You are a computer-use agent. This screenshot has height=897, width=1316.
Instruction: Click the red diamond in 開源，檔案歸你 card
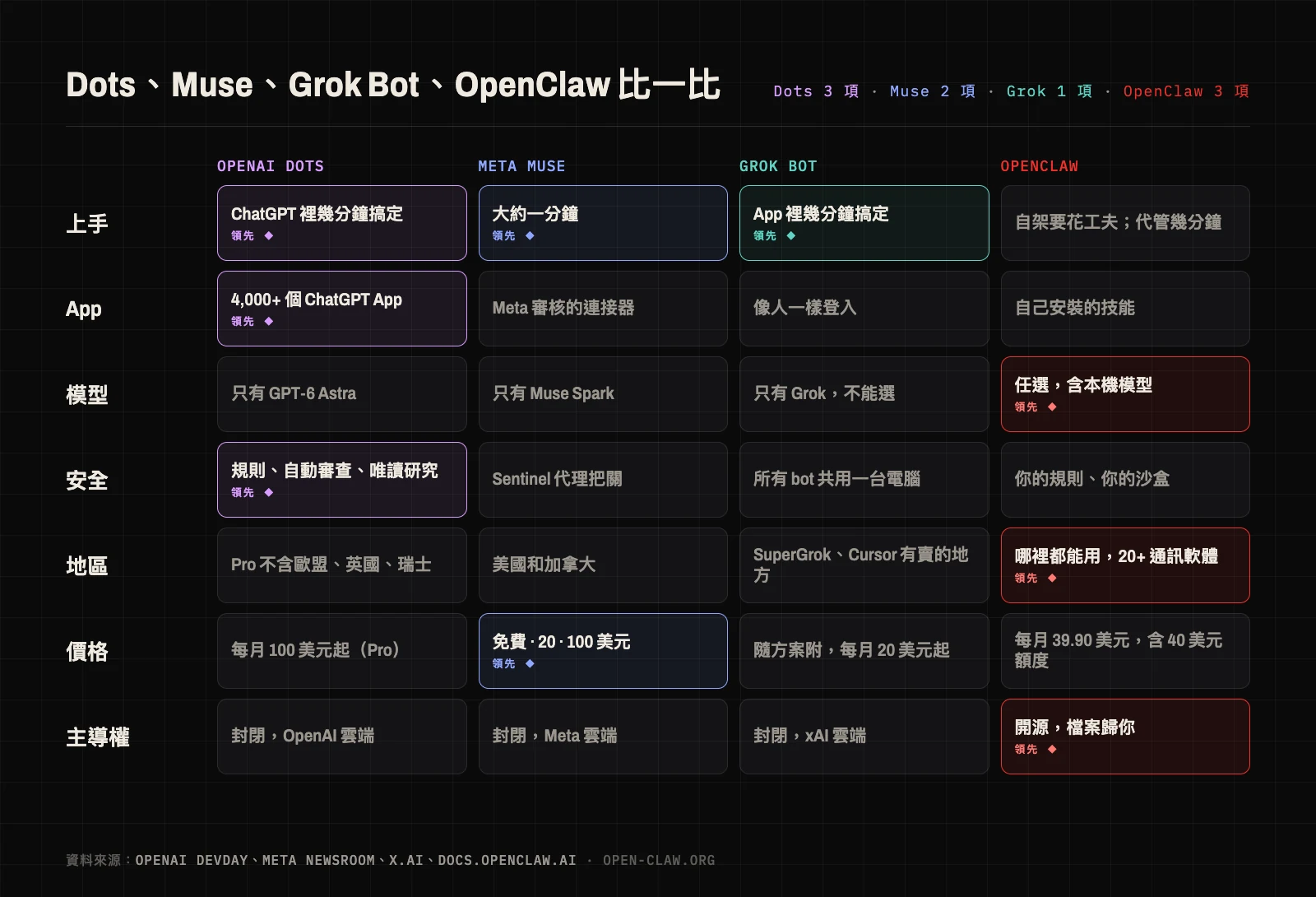point(1052,750)
